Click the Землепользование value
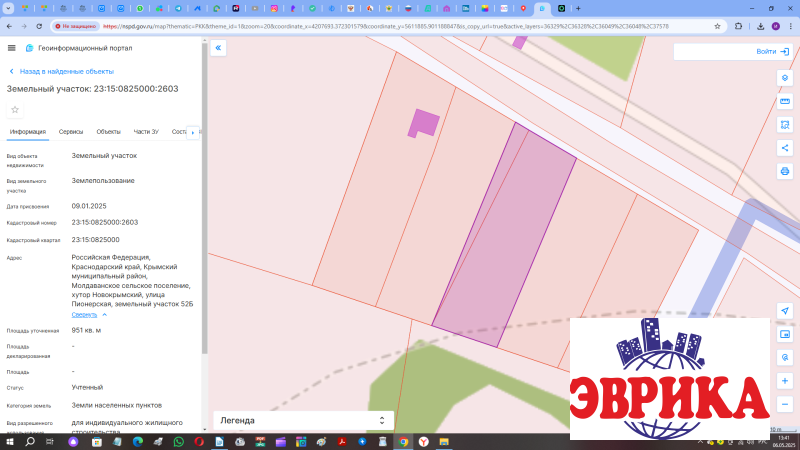This screenshot has width=800, height=450. [103, 181]
